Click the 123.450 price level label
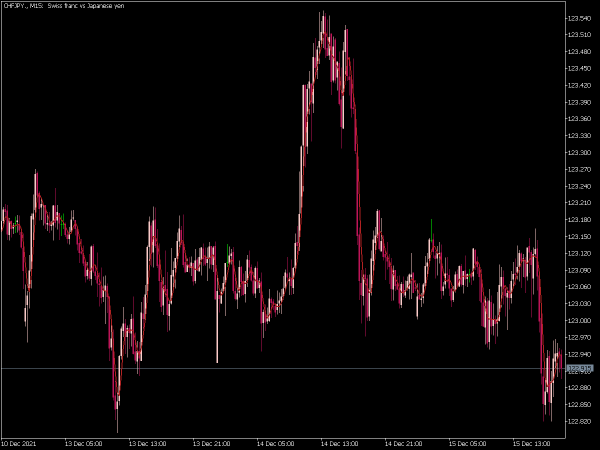 point(579,68)
